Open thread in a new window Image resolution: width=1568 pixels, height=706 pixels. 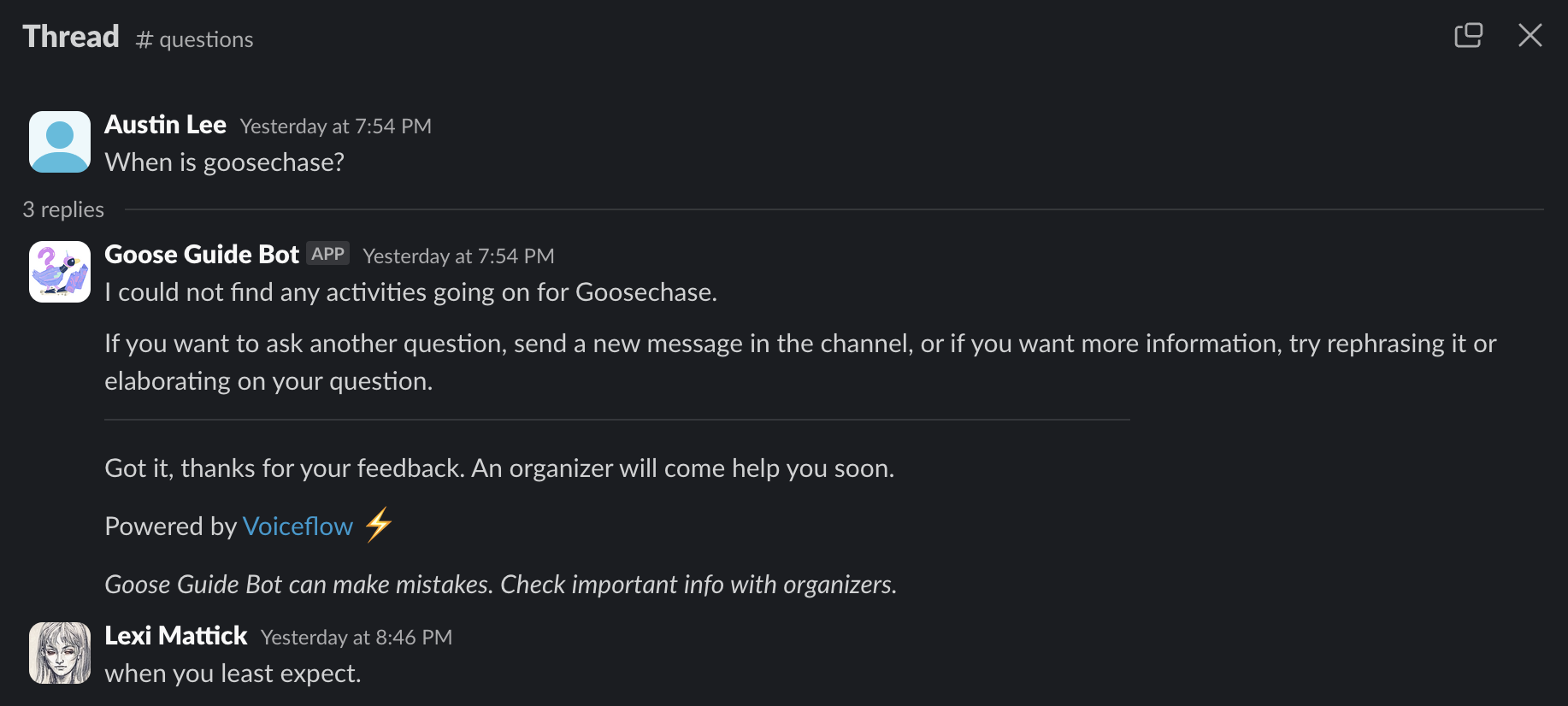1468,35
